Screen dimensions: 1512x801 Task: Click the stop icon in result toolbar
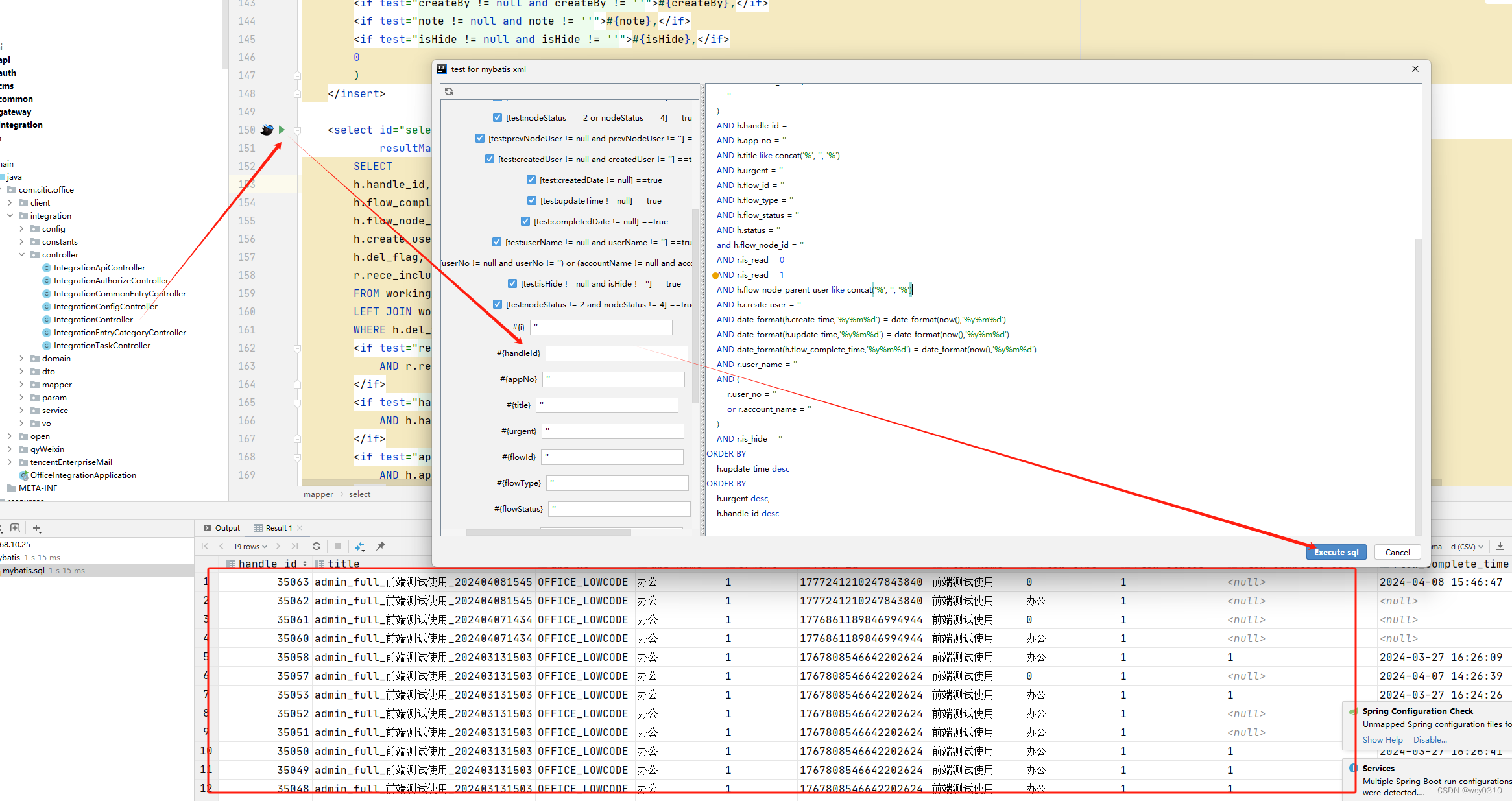click(x=338, y=546)
